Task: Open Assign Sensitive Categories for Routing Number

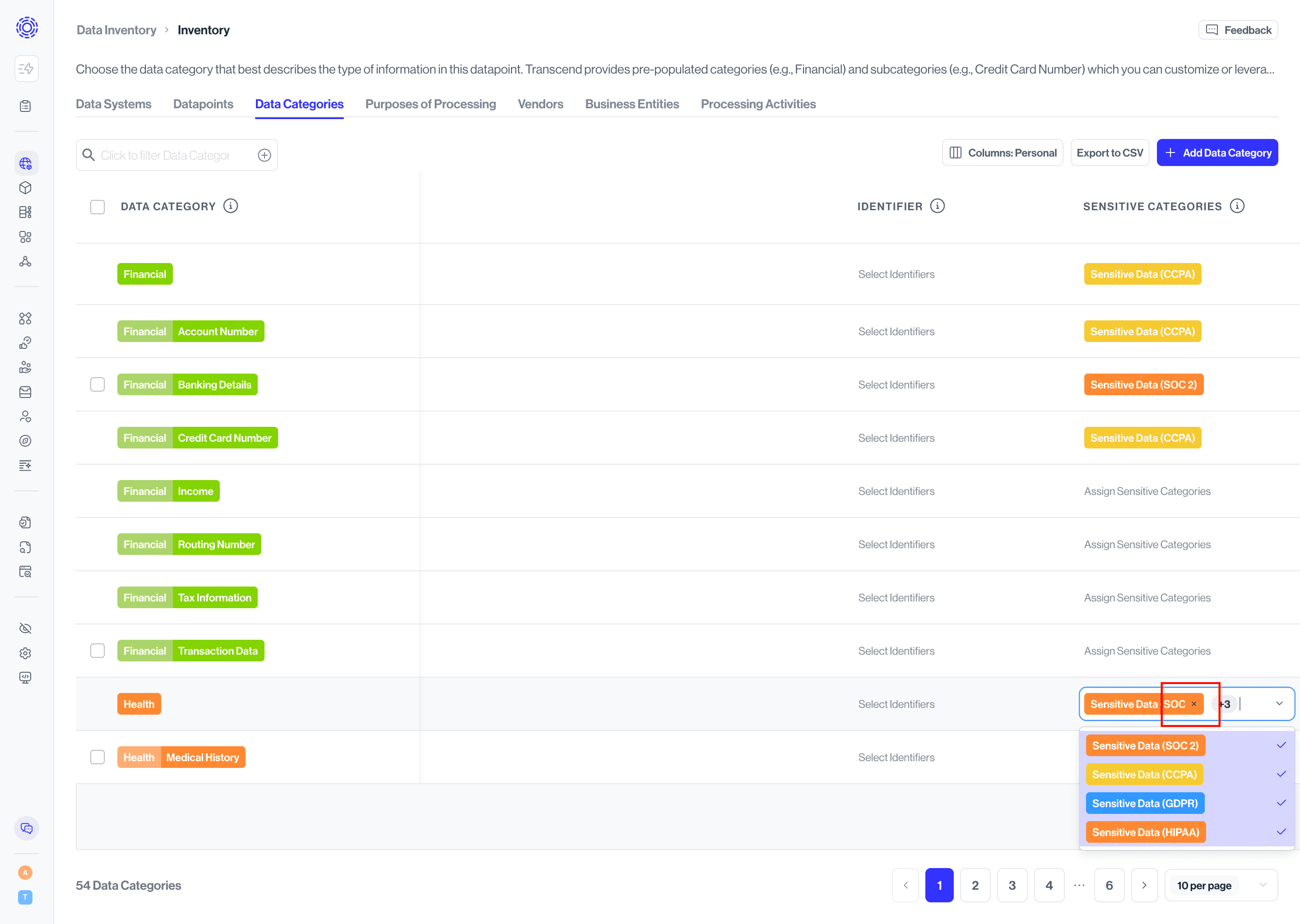Action: tap(1147, 545)
